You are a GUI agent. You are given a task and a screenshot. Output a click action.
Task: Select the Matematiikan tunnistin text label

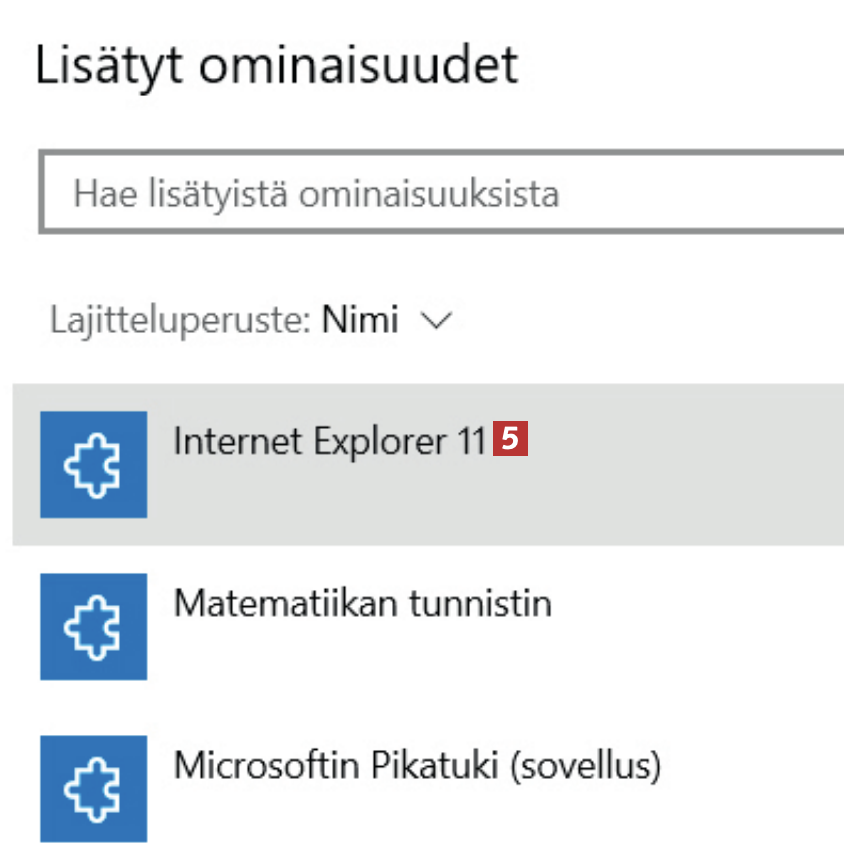(362, 604)
